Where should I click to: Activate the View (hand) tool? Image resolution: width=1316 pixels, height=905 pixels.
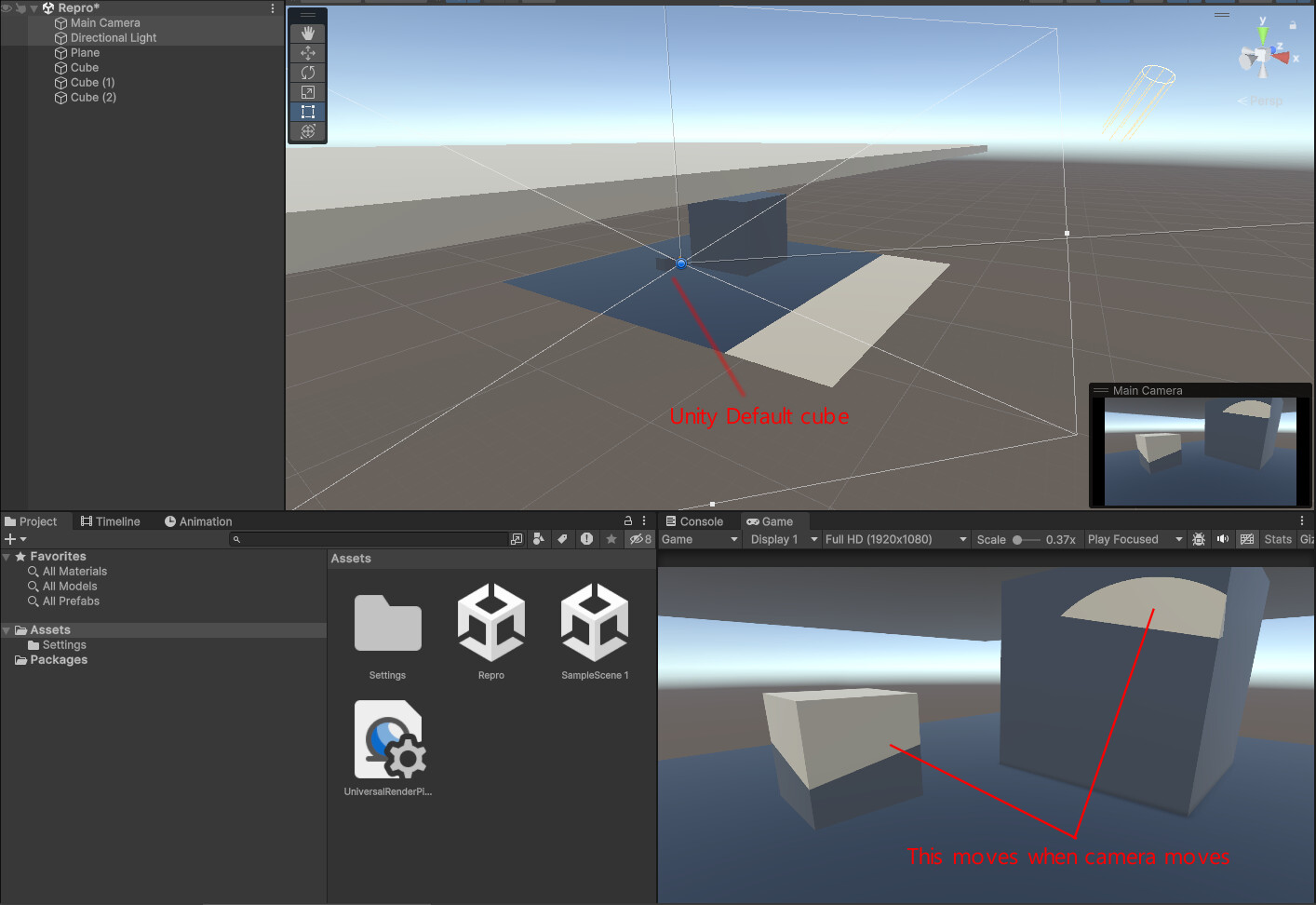[307, 34]
